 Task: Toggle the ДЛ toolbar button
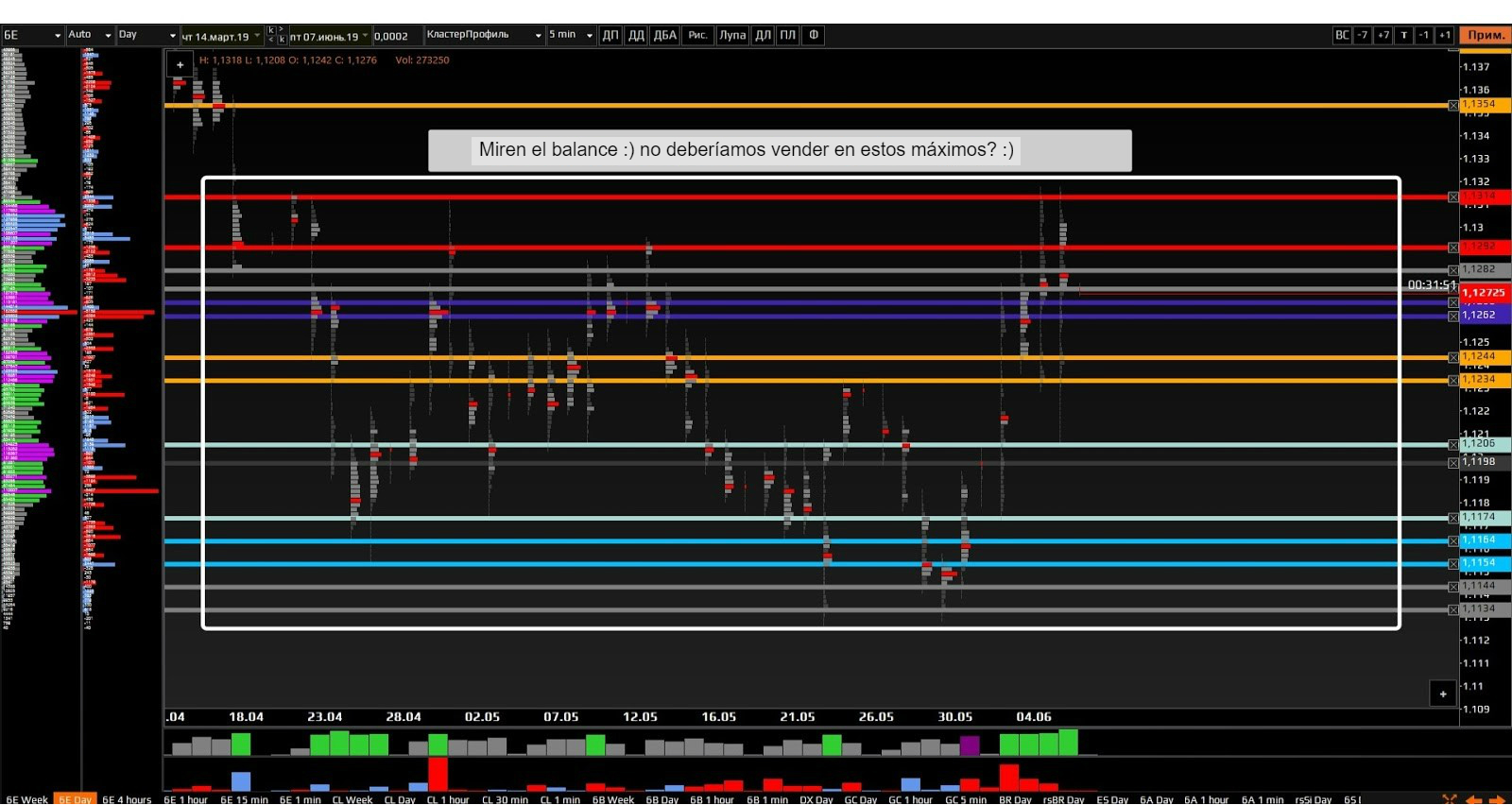[x=763, y=35]
